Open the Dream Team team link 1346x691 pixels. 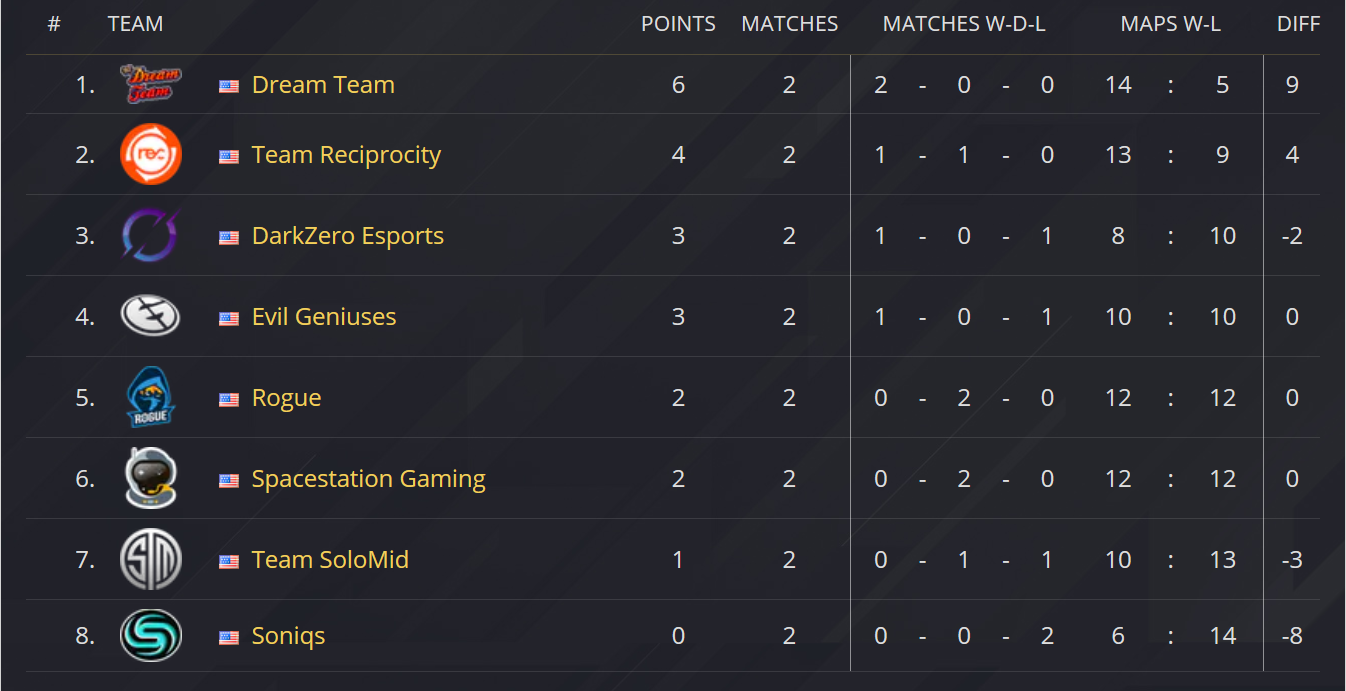(323, 85)
